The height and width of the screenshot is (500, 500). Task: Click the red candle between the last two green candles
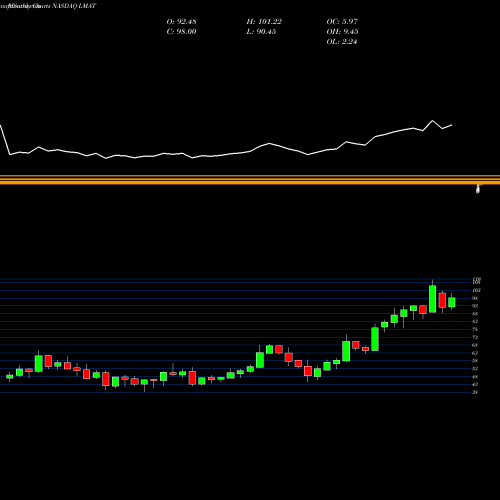click(x=442, y=300)
